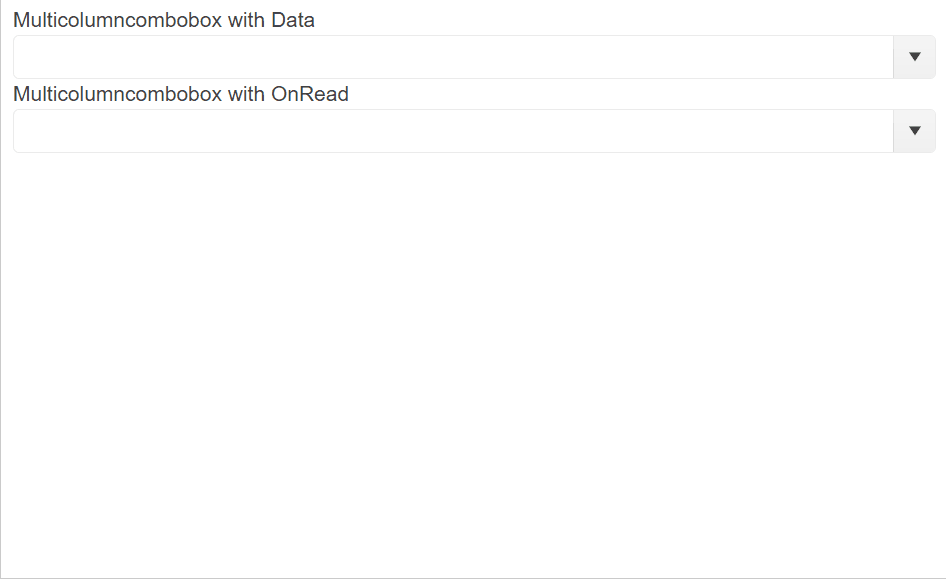
Task: Select the empty OnRead combobox field
Action: (x=453, y=131)
